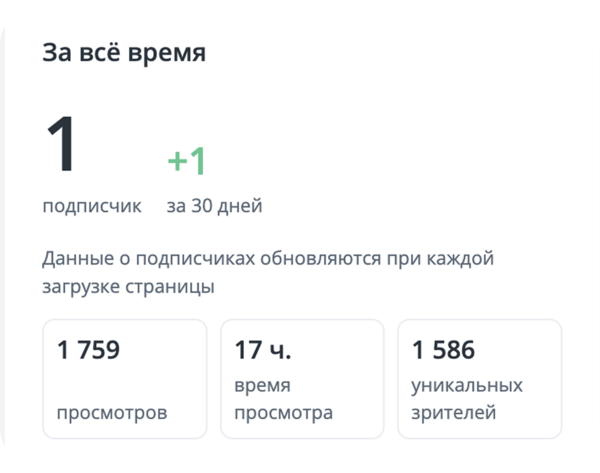Click the "зрителей" label text
Screen dimensions: 600x473
453,412
